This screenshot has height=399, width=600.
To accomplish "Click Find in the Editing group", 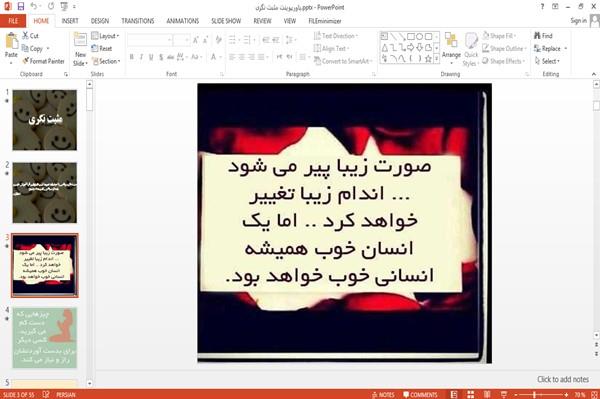I will tap(543, 36).
